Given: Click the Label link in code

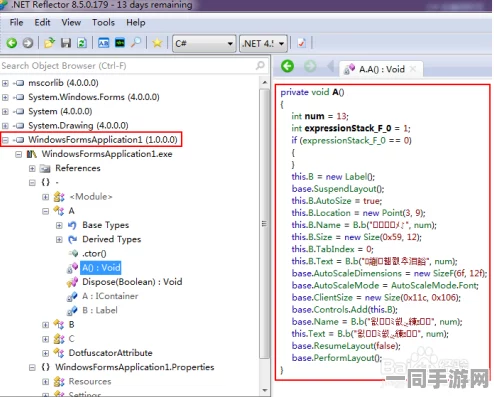Looking at the screenshot, I should (356, 177).
